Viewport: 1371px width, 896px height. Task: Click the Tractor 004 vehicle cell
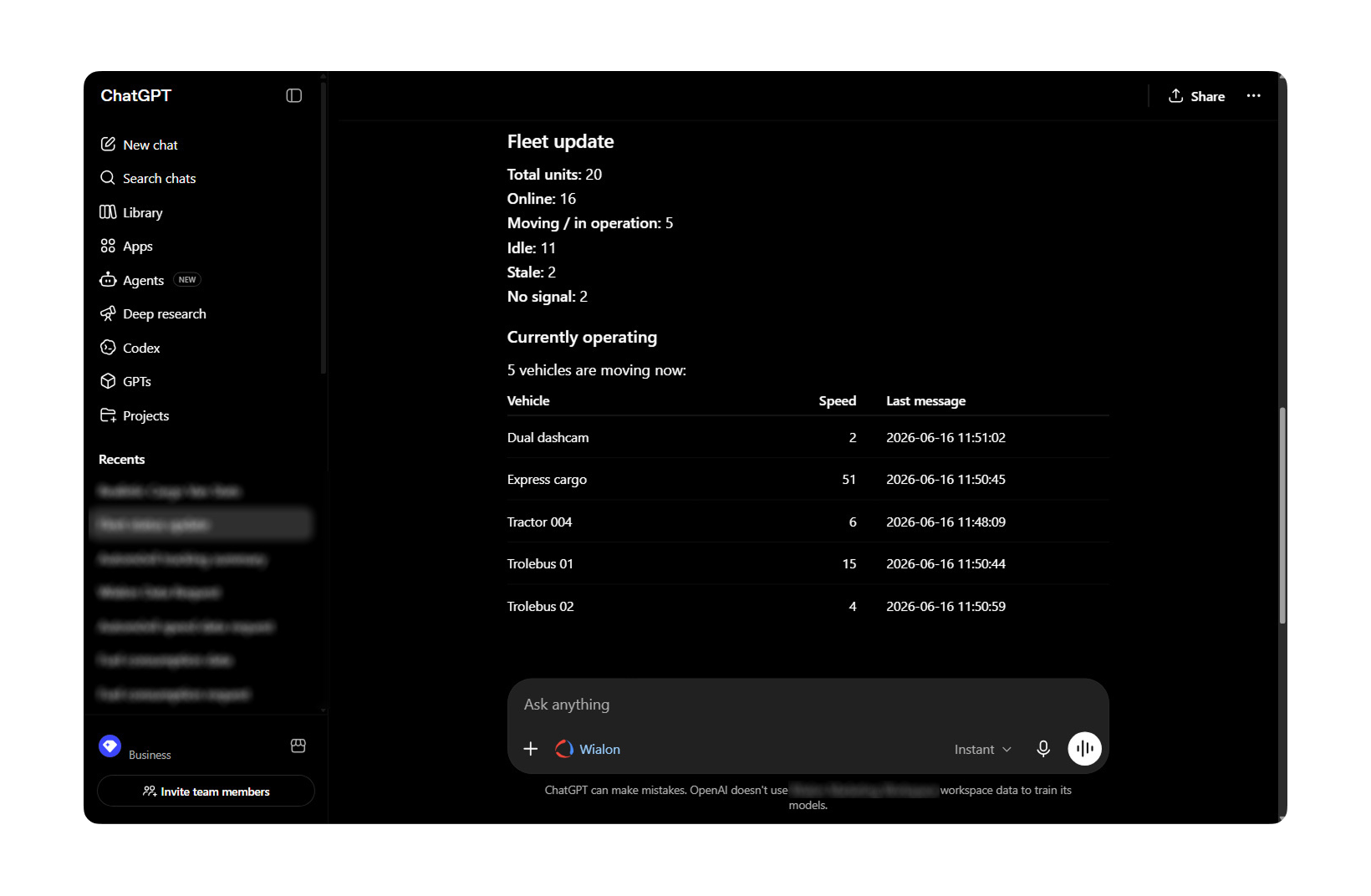tap(539, 522)
